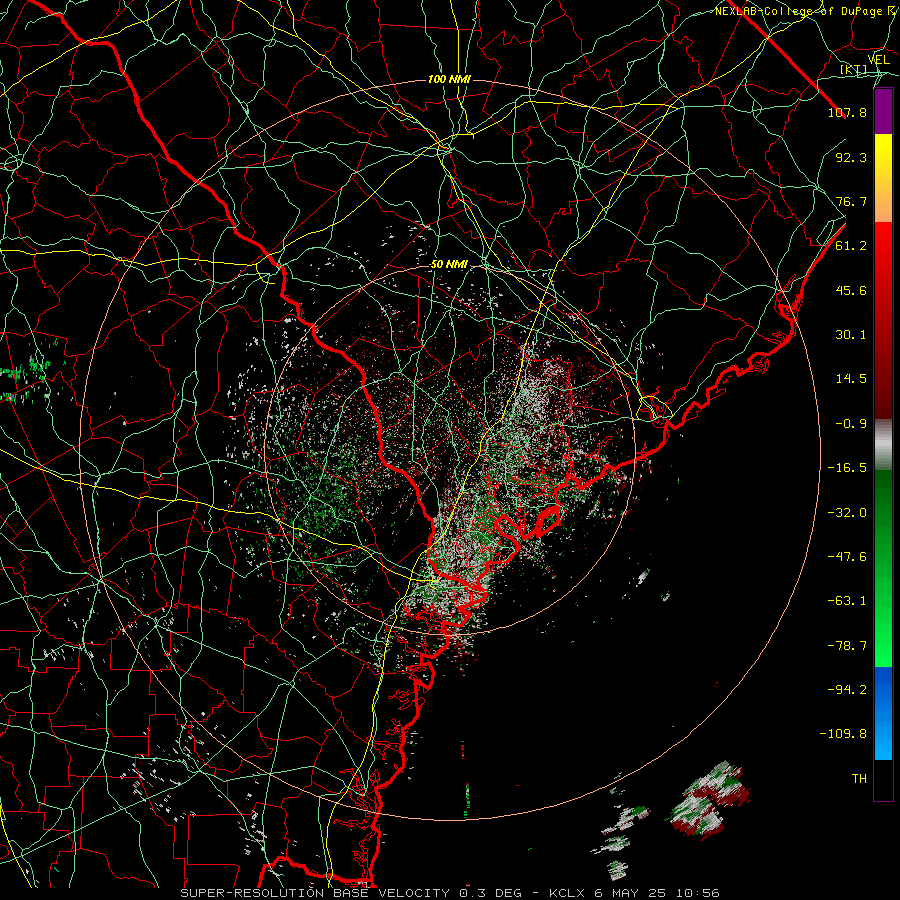This screenshot has height=900, width=900.
Task: Click the 92.3 legend value
Action: tap(851, 157)
